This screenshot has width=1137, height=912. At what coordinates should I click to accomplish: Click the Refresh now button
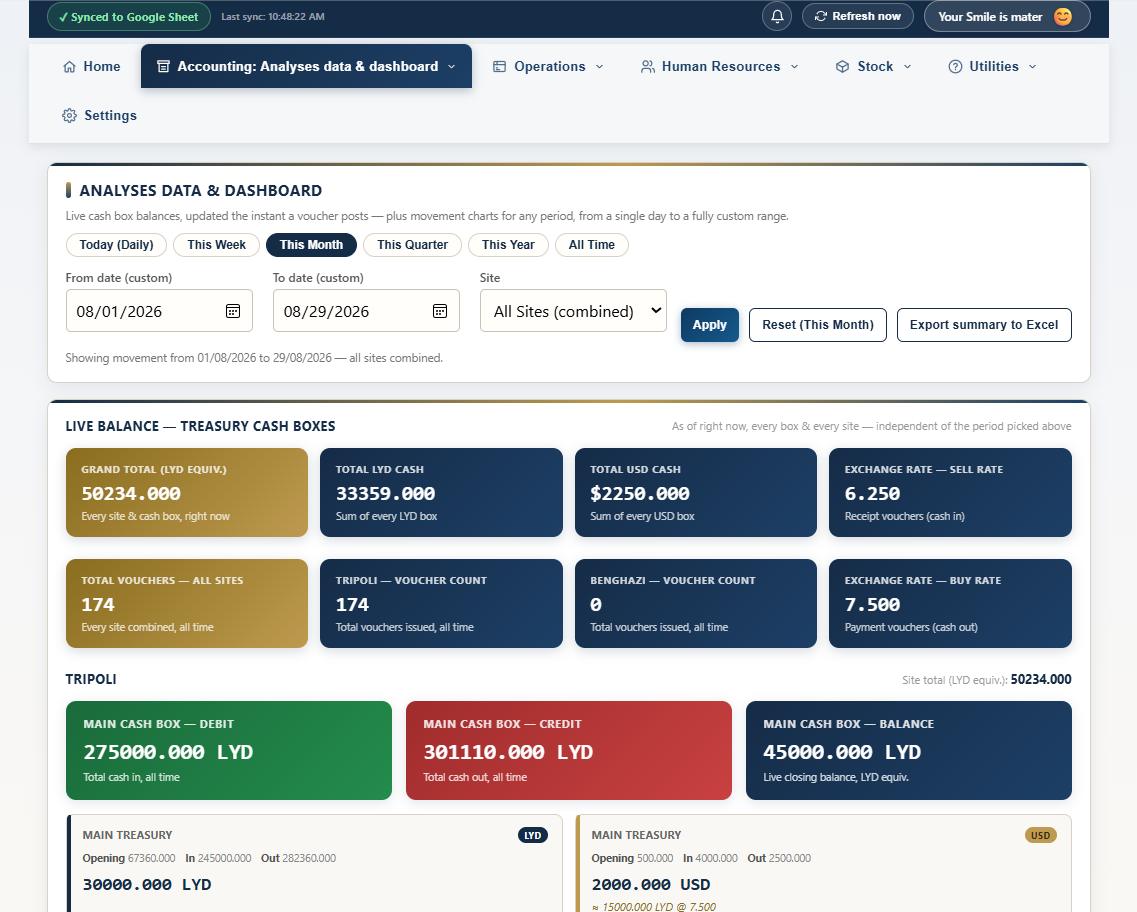click(x=857, y=16)
